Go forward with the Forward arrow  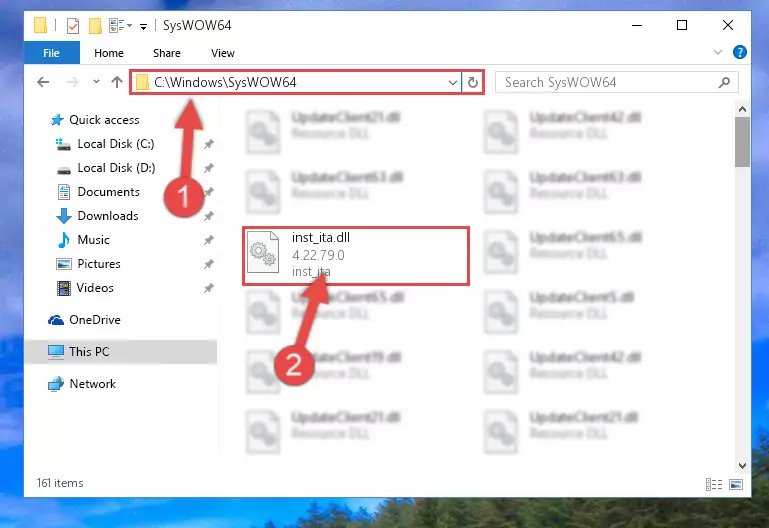[x=72, y=82]
